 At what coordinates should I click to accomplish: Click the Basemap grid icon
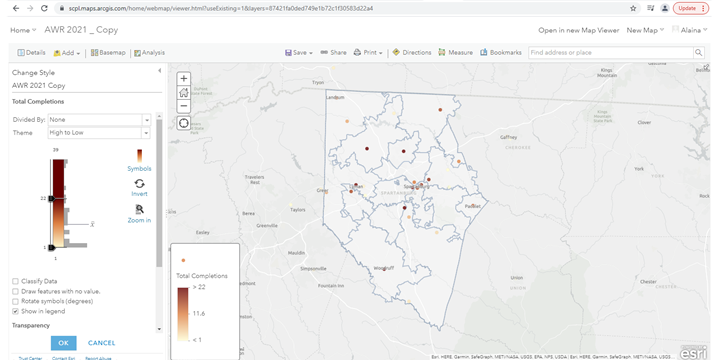(94, 53)
